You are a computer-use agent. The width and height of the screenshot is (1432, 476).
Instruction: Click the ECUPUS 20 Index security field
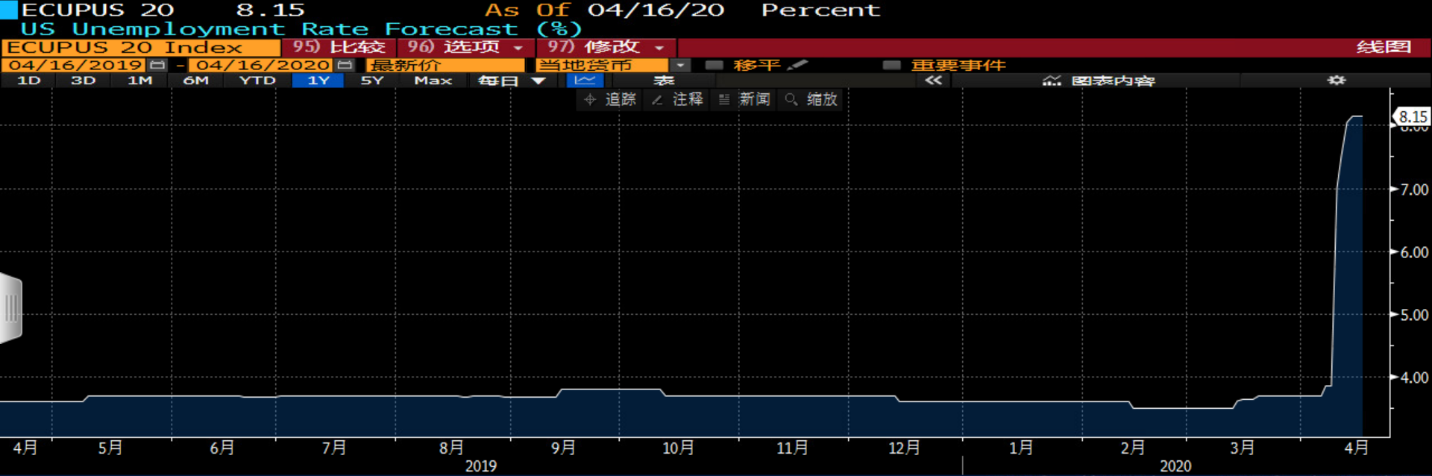point(141,48)
